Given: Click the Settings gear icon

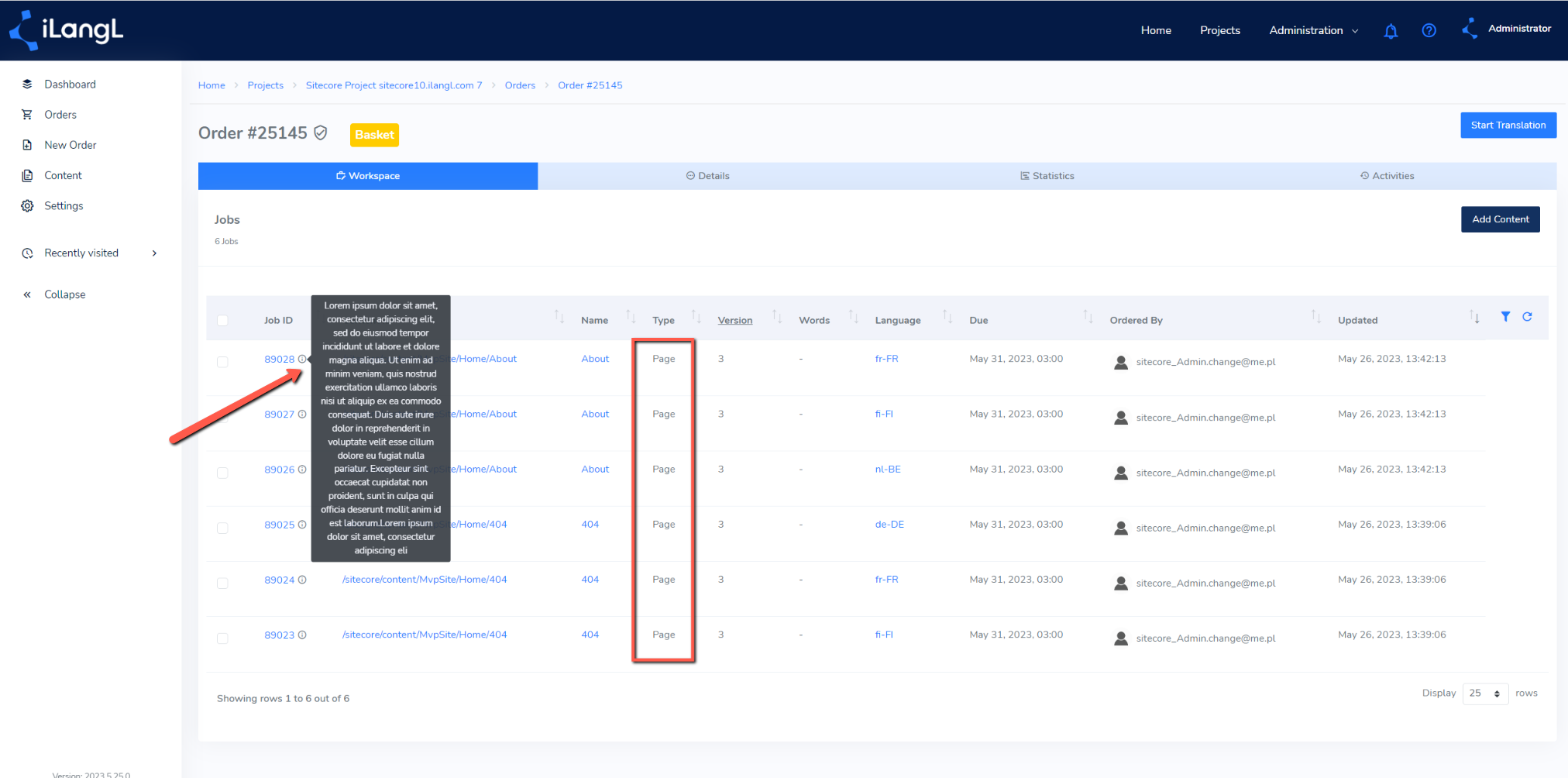Looking at the screenshot, I should coord(27,205).
